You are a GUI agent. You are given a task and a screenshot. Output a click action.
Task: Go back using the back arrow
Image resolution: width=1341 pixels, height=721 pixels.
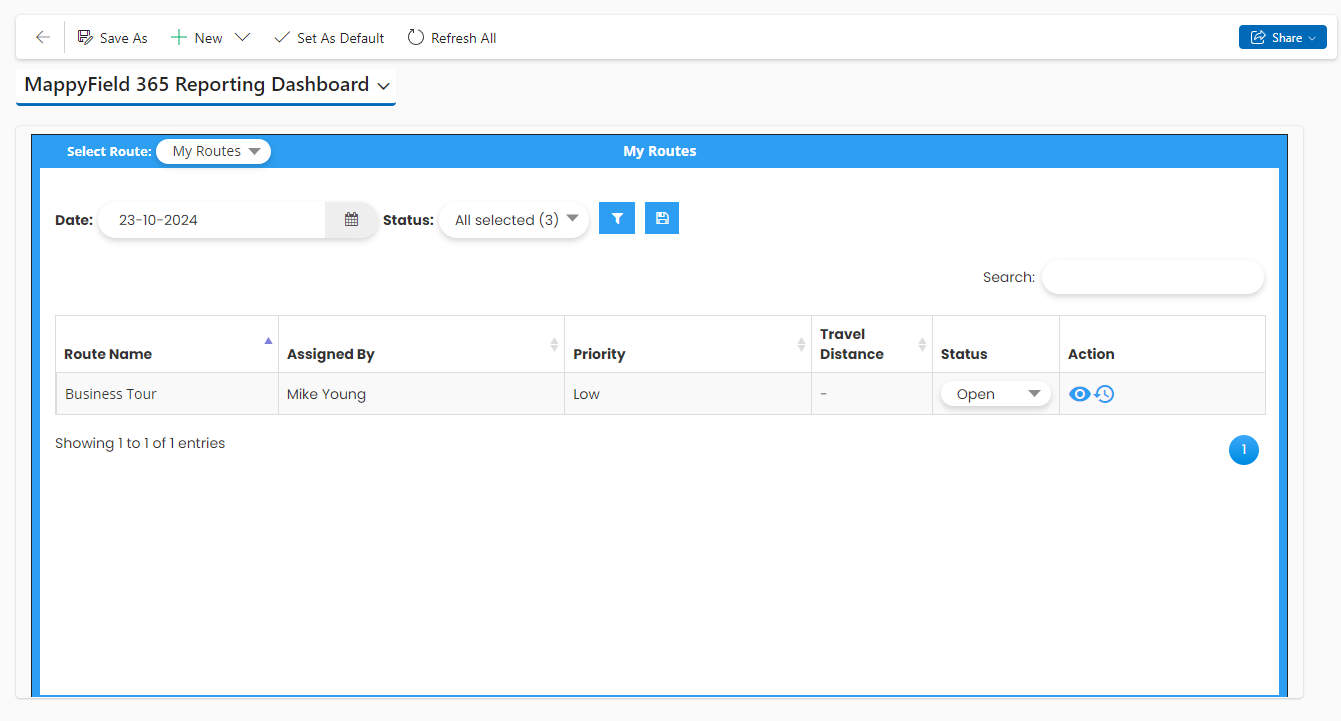coord(42,38)
